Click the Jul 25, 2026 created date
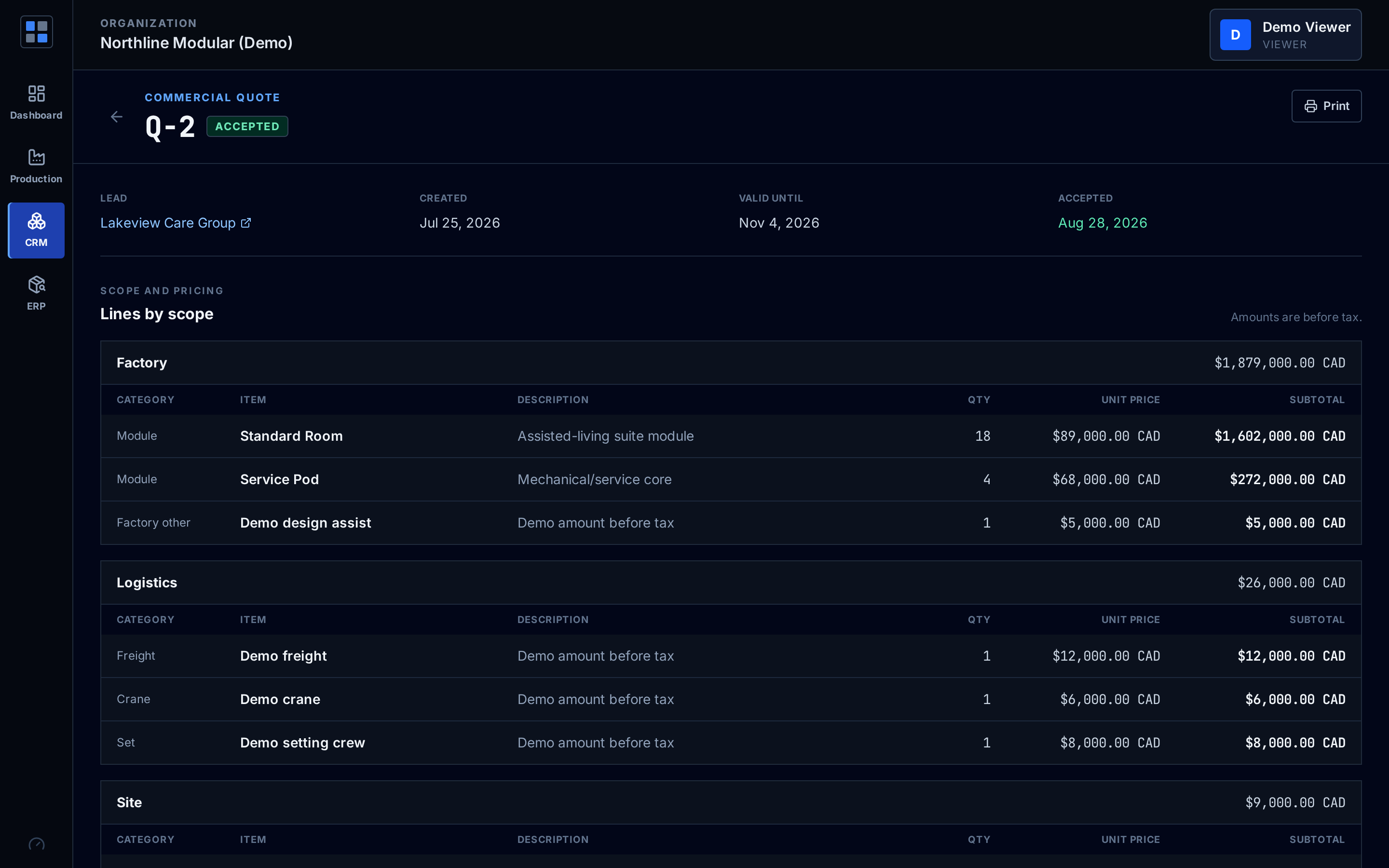This screenshot has height=868, width=1389. pos(460,223)
